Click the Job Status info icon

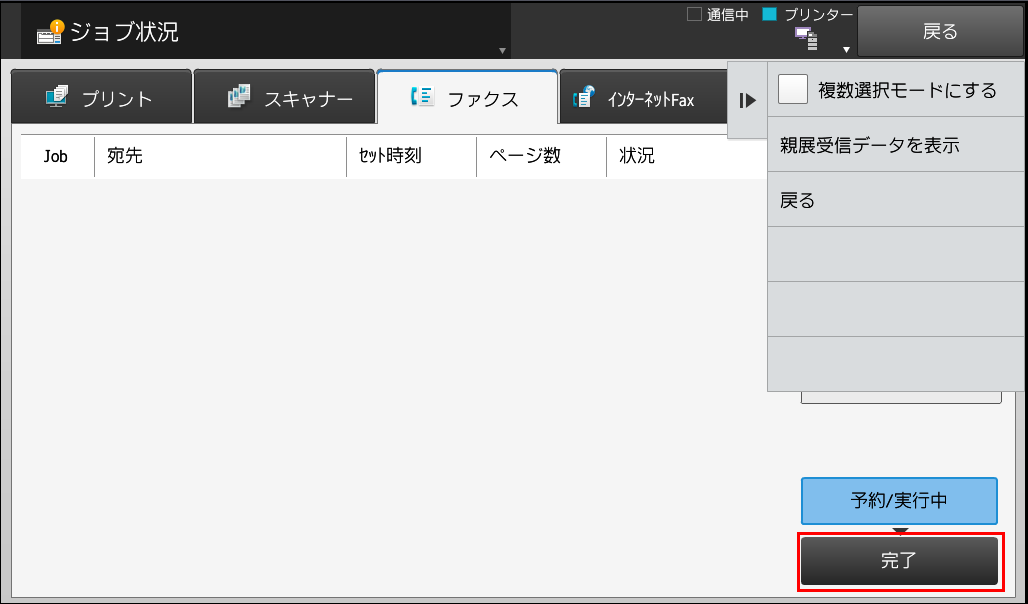(49, 31)
